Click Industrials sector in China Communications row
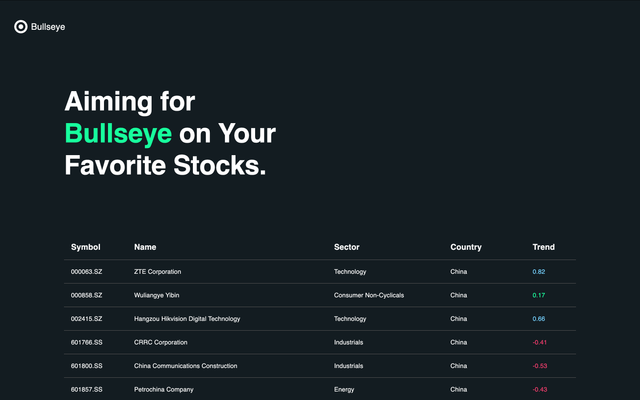This screenshot has width=640, height=400. pyautogui.click(x=348, y=366)
